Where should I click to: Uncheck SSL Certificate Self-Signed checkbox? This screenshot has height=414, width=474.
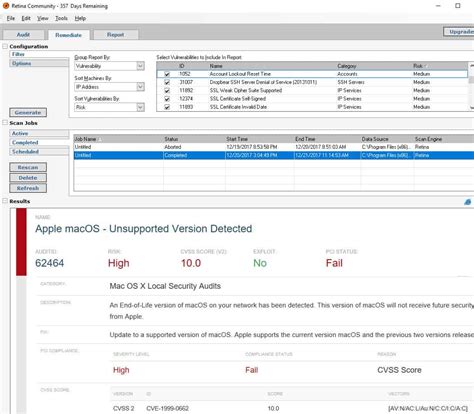(167, 99)
